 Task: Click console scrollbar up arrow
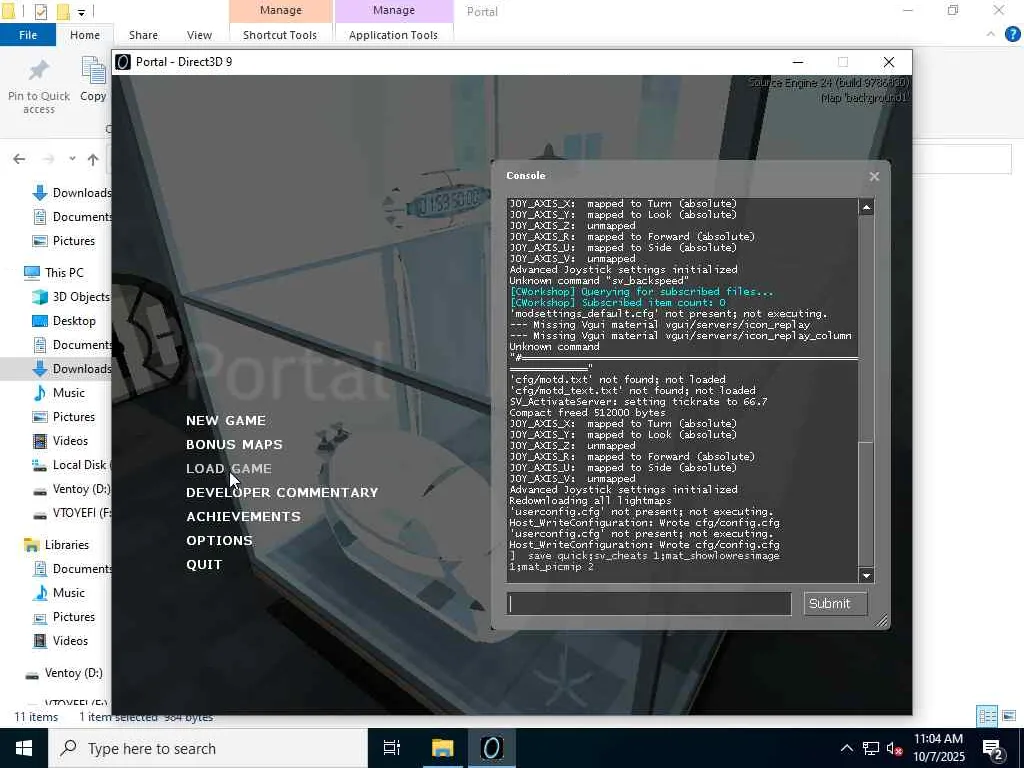point(866,208)
